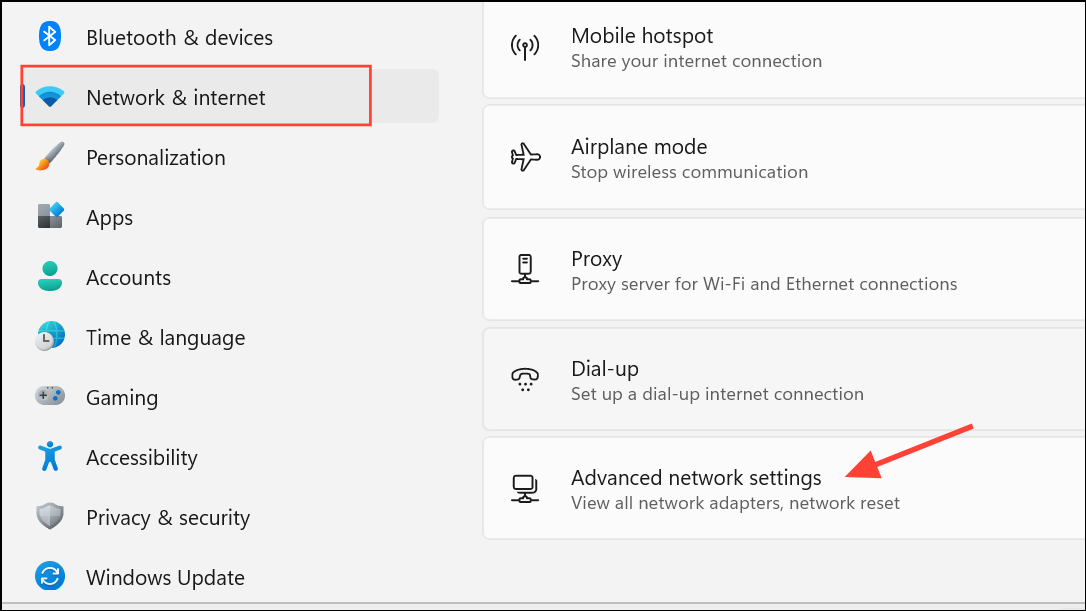Click the paintbrush Personalization icon
The height and width of the screenshot is (611, 1086).
(x=50, y=157)
